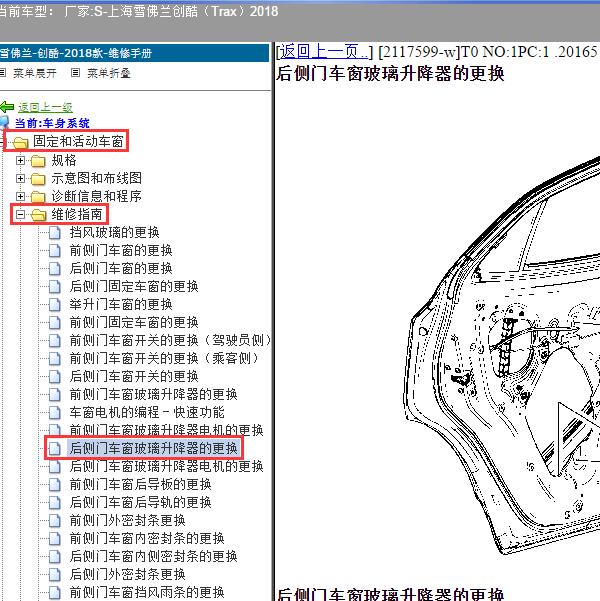
Task: Click the document icon beside 举升门车窗的更换
Action: (55, 305)
